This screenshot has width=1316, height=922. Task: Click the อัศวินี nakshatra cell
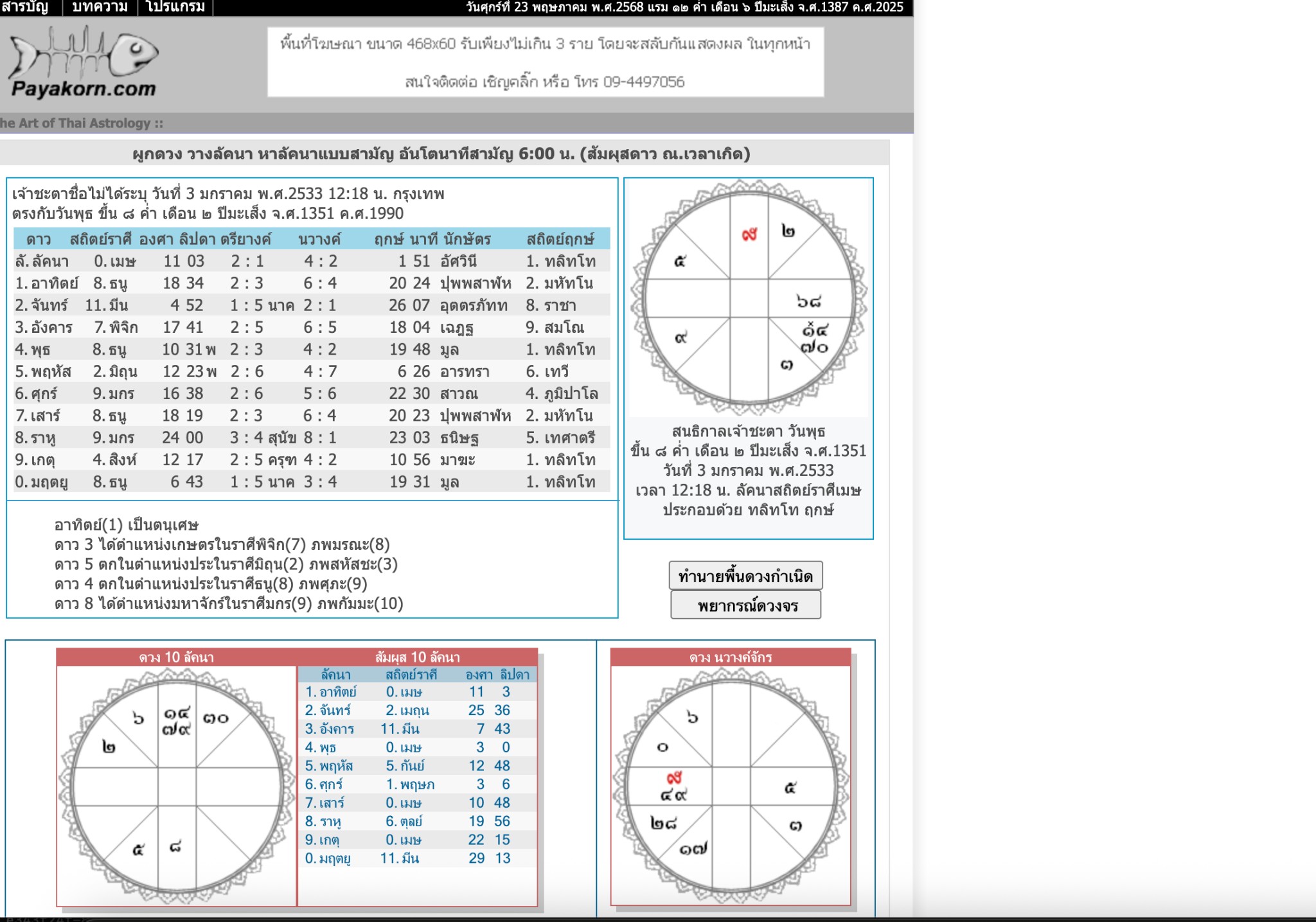point(459,261)
